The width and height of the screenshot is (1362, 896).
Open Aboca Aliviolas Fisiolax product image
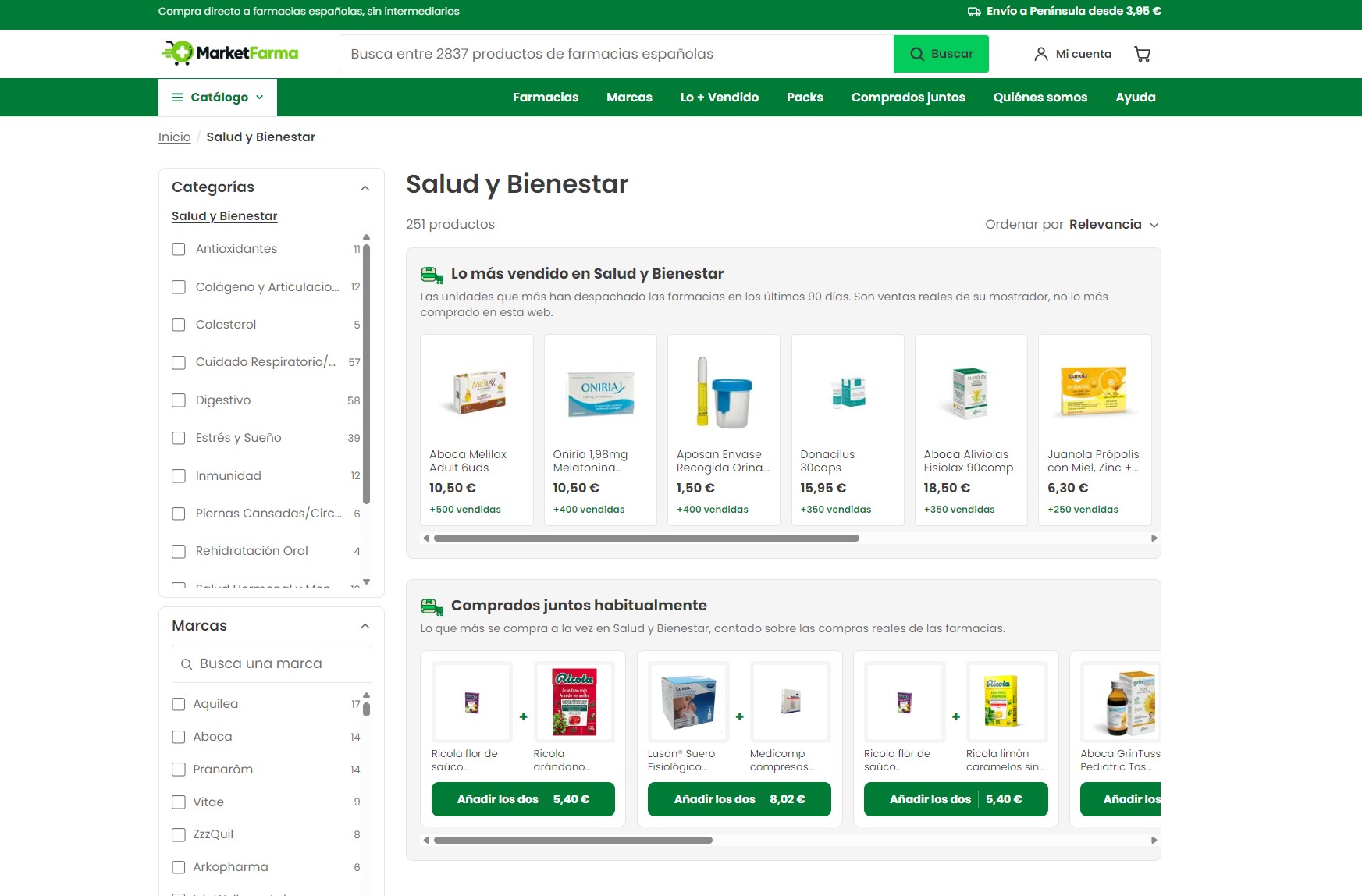[971, 391]
